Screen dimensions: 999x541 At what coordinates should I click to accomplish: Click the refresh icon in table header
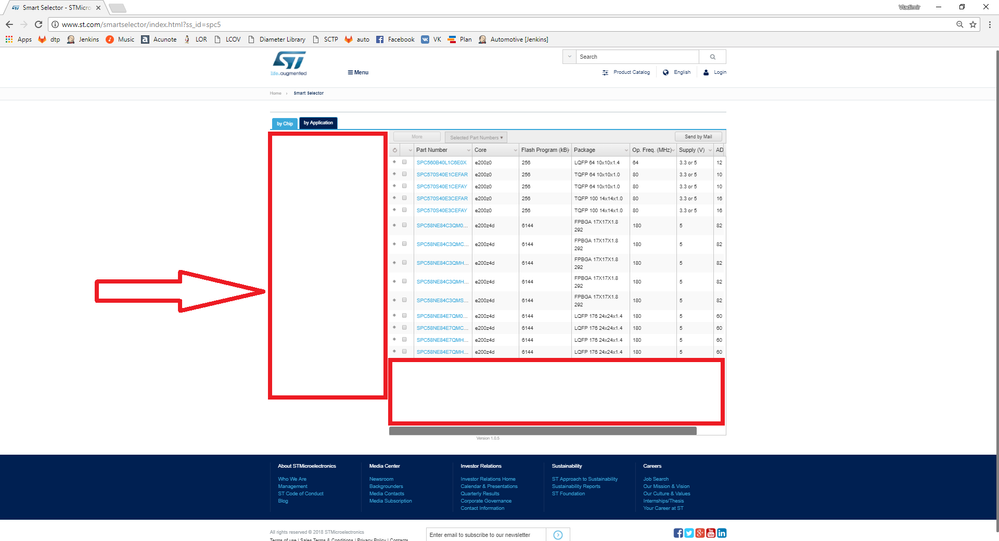(x=395, y=150)
